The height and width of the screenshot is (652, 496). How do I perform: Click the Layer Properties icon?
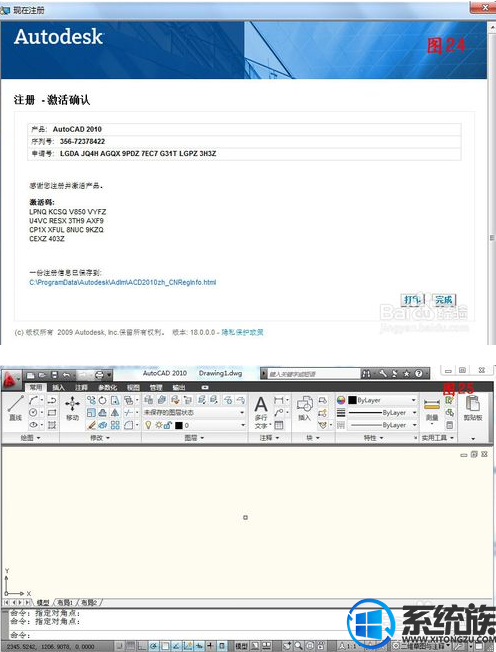tap(148, 400)
